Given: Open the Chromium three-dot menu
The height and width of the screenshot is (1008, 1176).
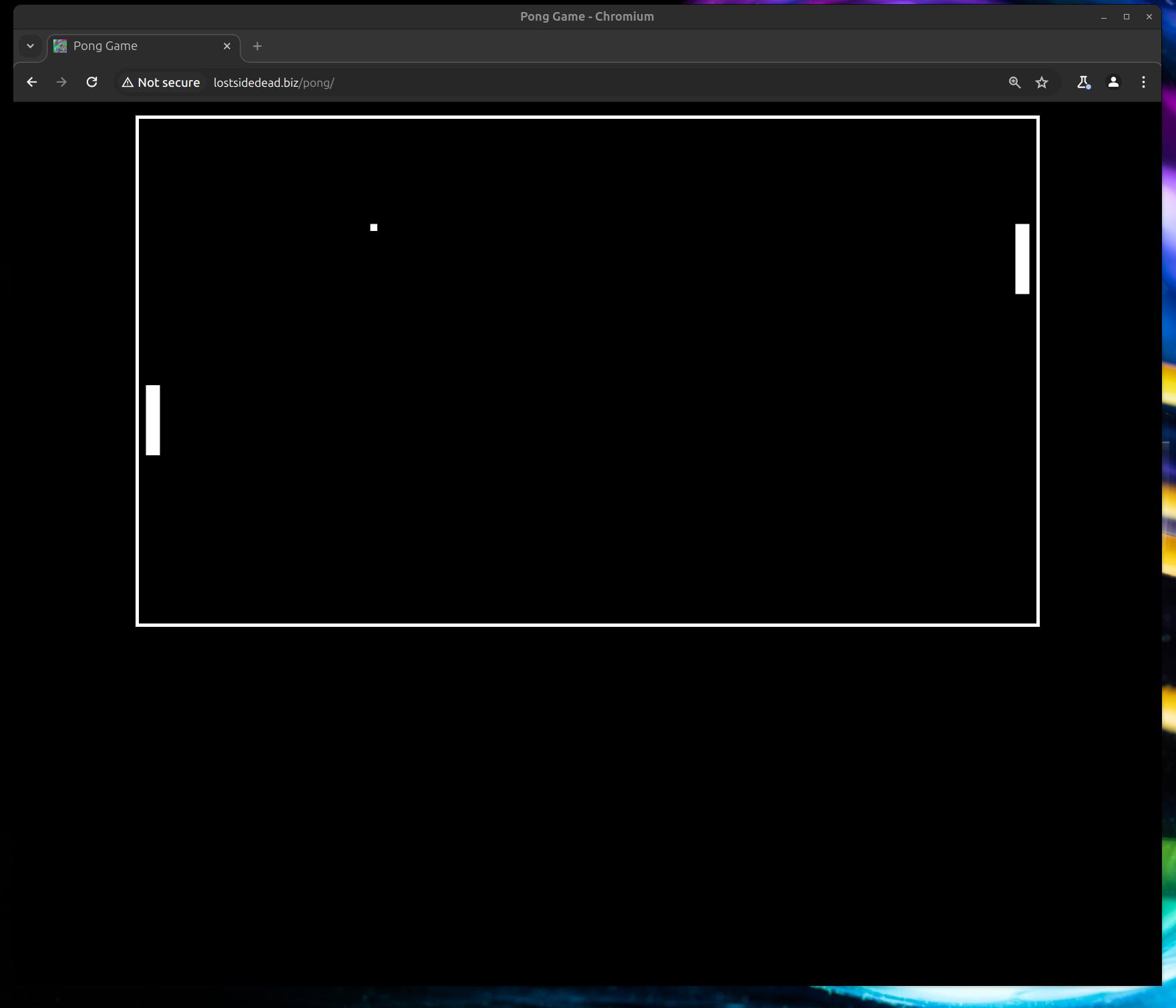Looking at the screenshot, I should (1143, 82).
